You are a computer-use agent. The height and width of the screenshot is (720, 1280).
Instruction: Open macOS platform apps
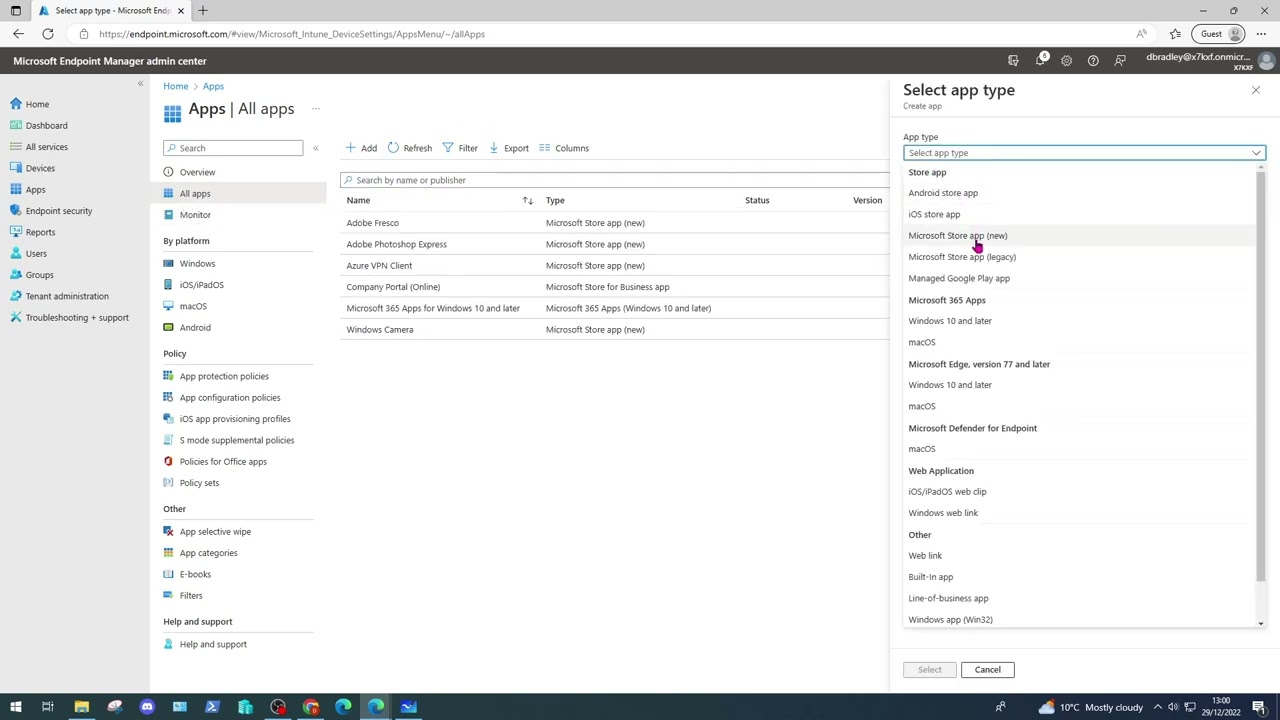click(x=193, y=306)
